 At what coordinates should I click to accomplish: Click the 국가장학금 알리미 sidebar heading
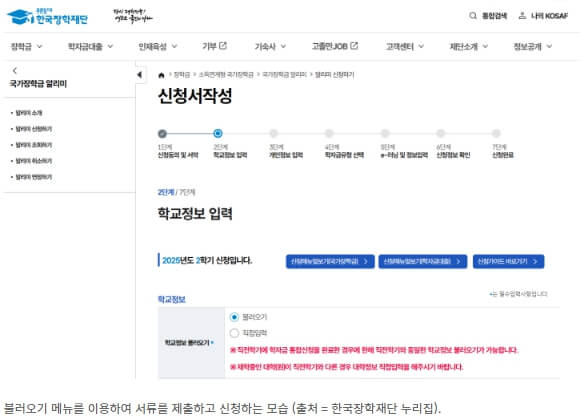[x=38, y=84]
